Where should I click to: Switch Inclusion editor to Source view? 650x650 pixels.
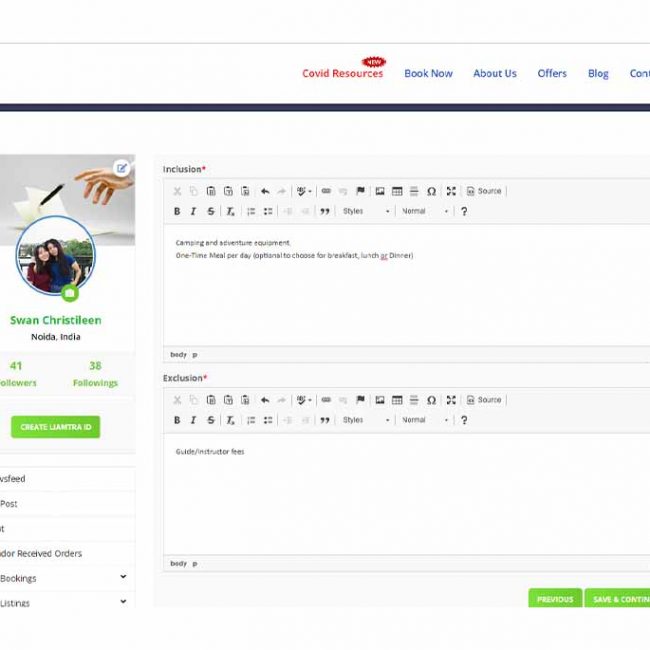click(x=484, y=191)
